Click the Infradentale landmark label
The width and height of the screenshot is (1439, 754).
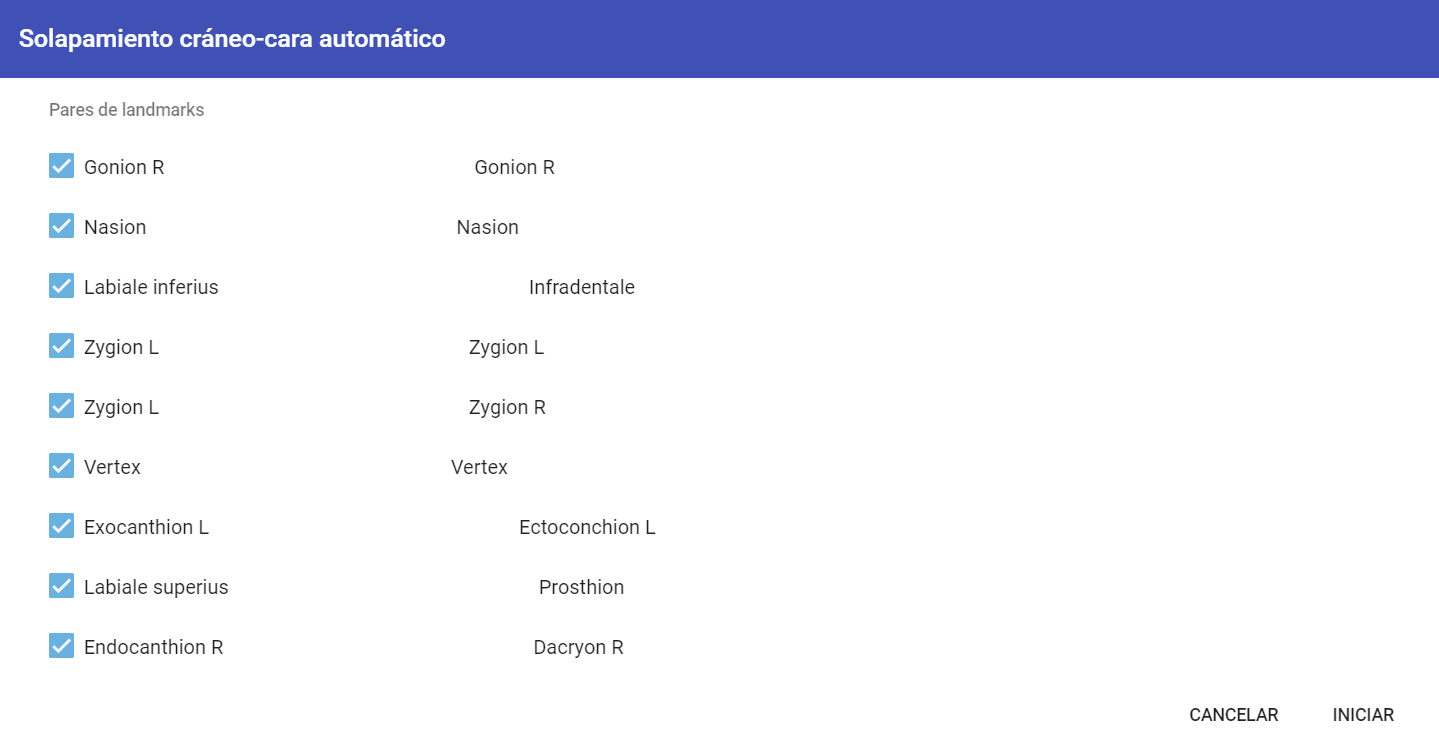[x=581, y=288]
